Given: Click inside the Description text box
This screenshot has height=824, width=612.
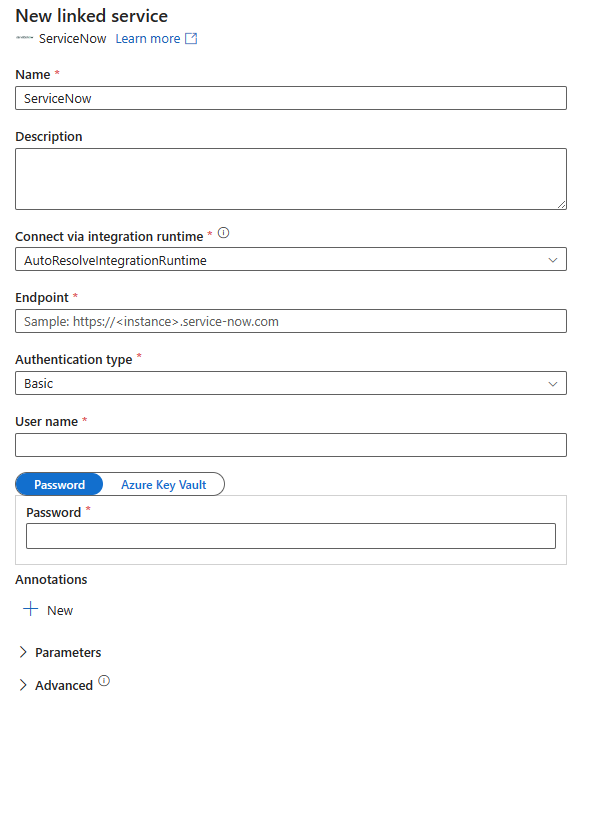Looking at the screenshot, I should pyautogui.click(x=290, y=178).
